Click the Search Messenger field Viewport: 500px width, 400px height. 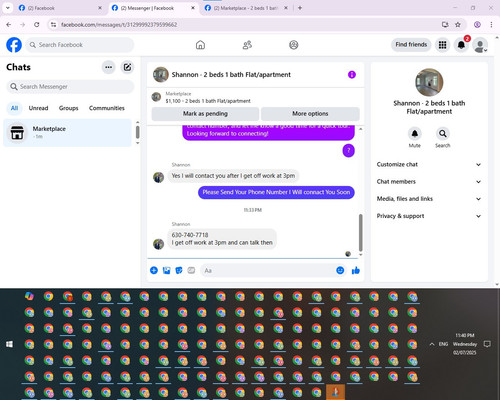[70, 87]
